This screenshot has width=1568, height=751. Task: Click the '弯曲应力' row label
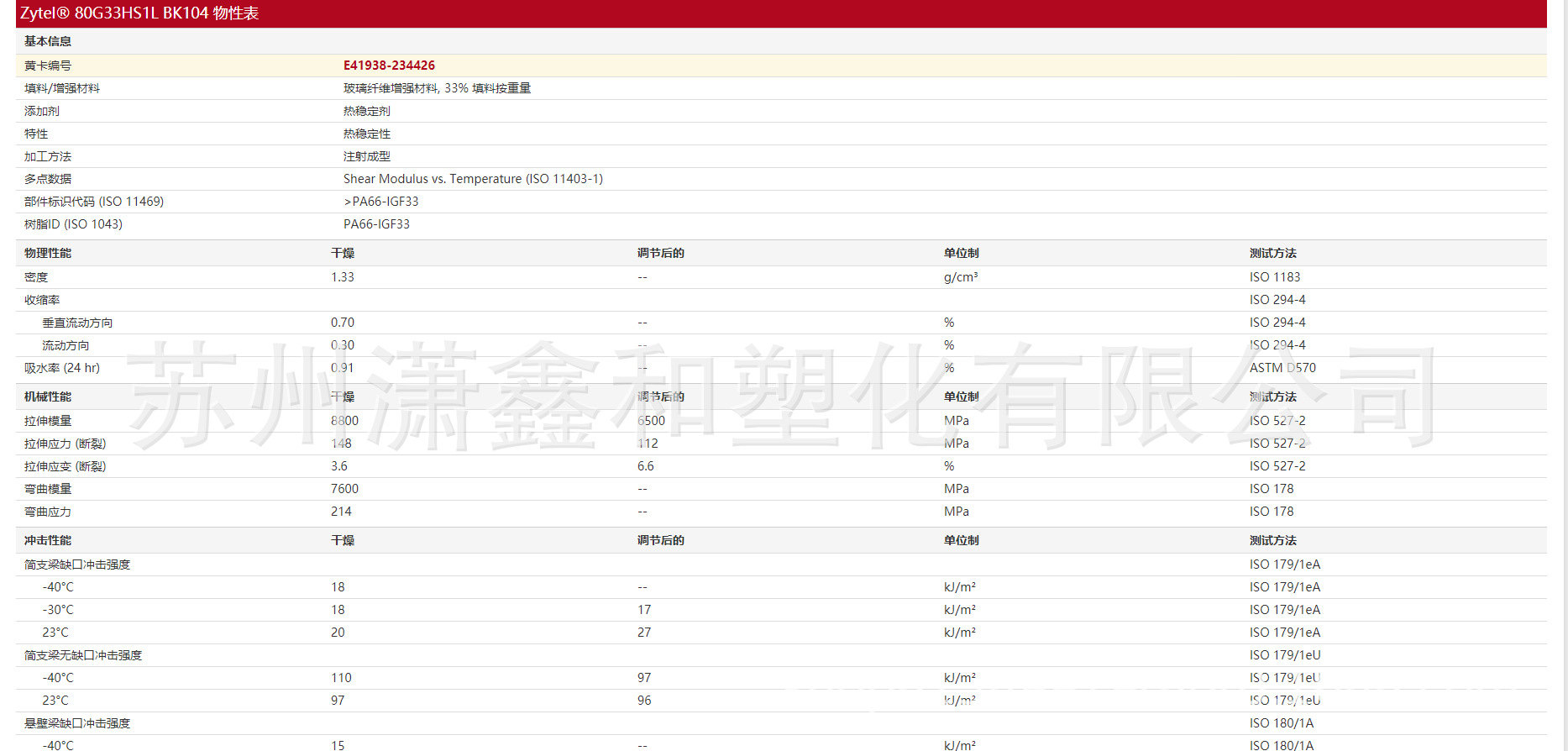coord(48,512)
